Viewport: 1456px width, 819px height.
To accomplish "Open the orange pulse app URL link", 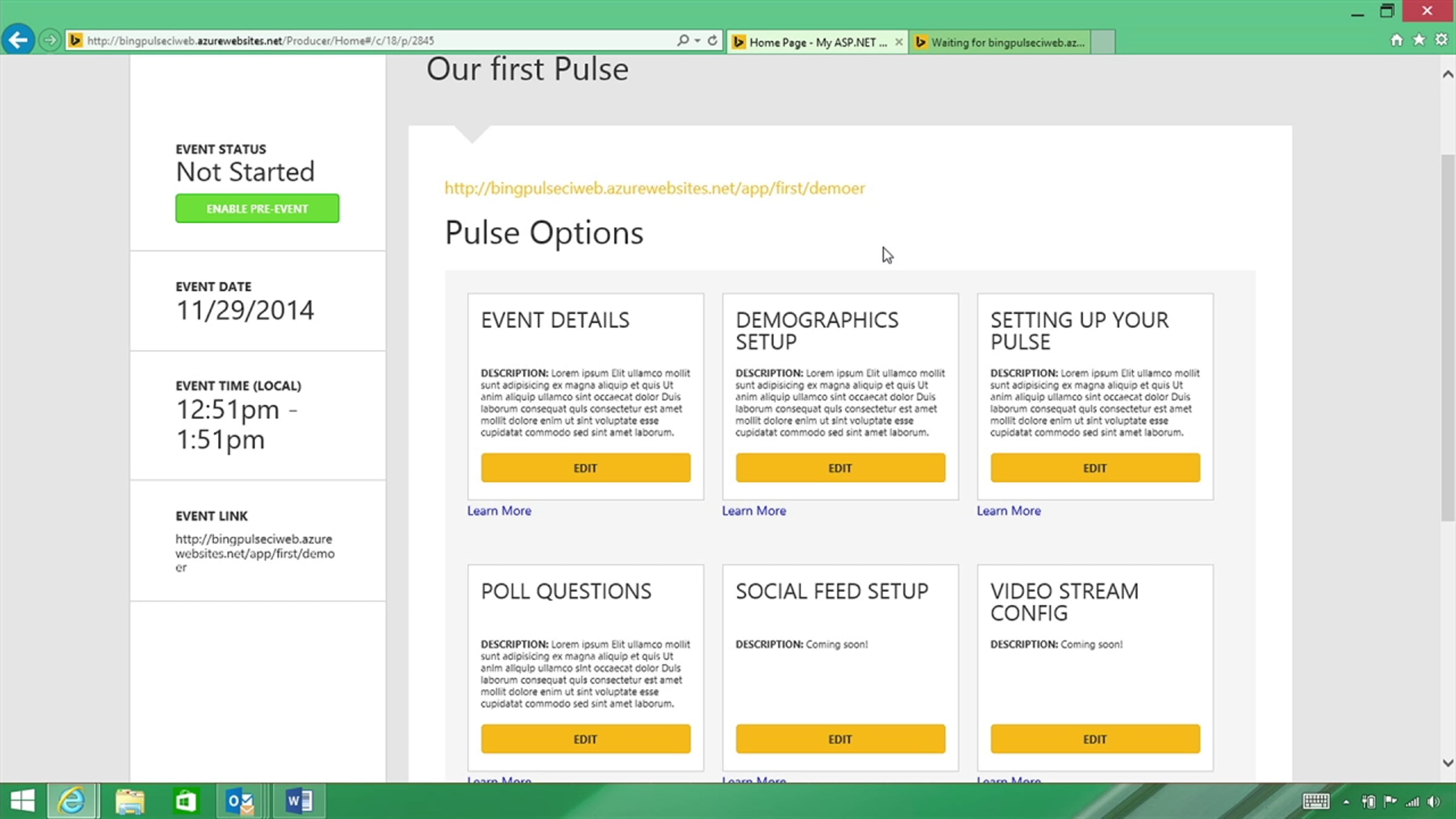I will (x=655, y=188).
